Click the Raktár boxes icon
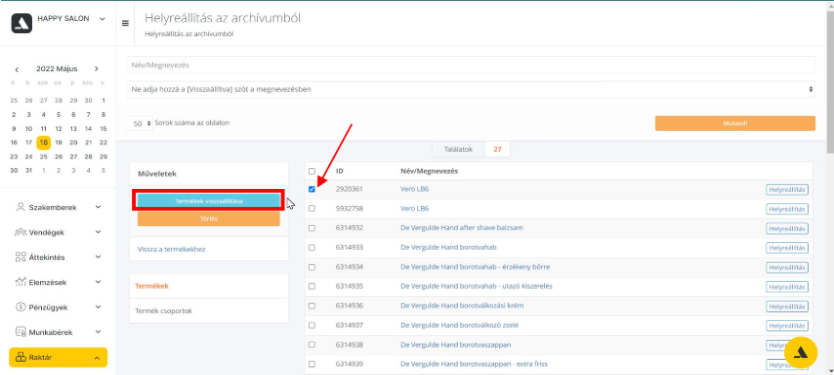Screen dimensions: 834x375 click(21, 358)
